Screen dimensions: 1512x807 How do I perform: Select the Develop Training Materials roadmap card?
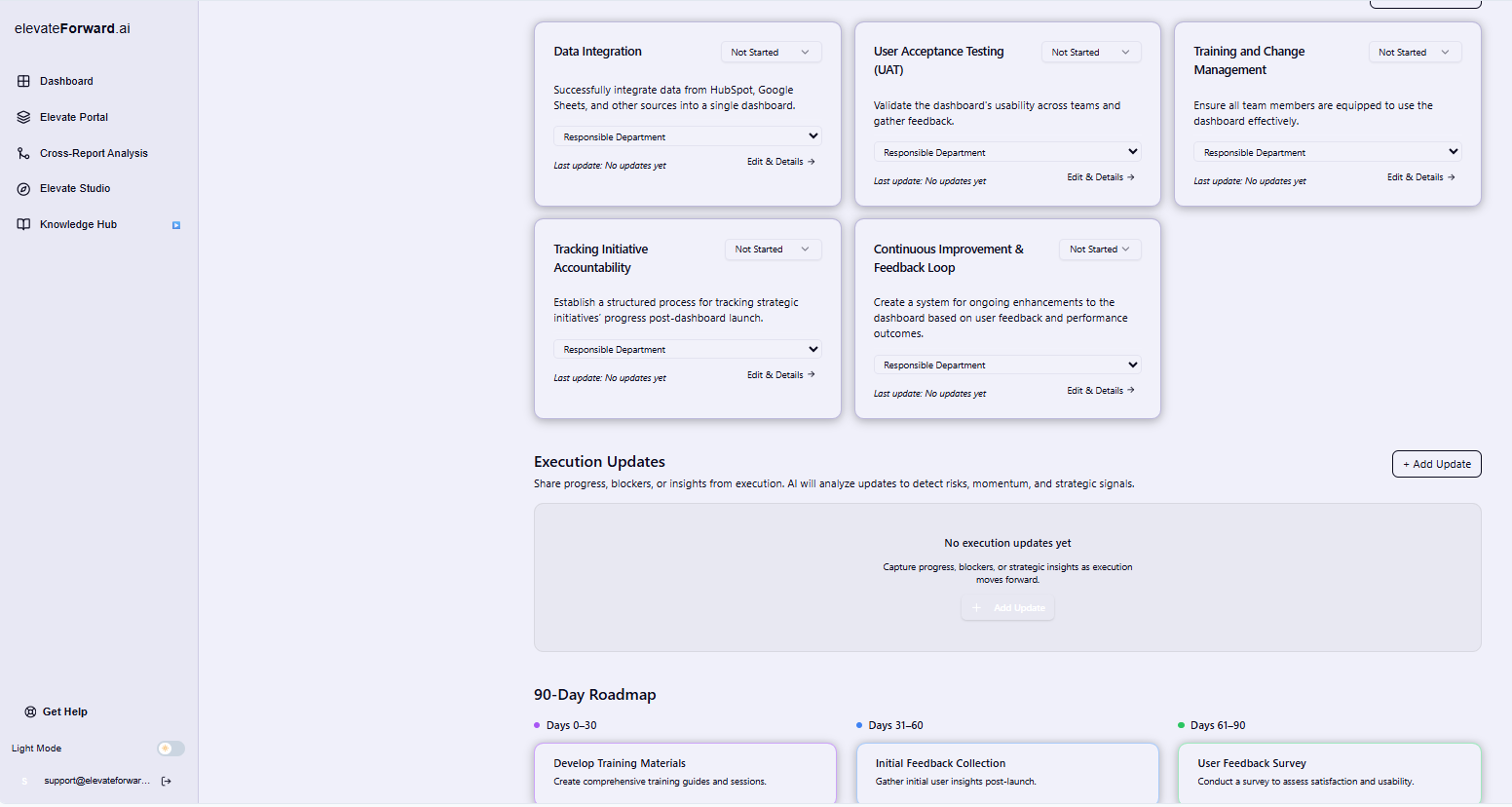[685, 773]
